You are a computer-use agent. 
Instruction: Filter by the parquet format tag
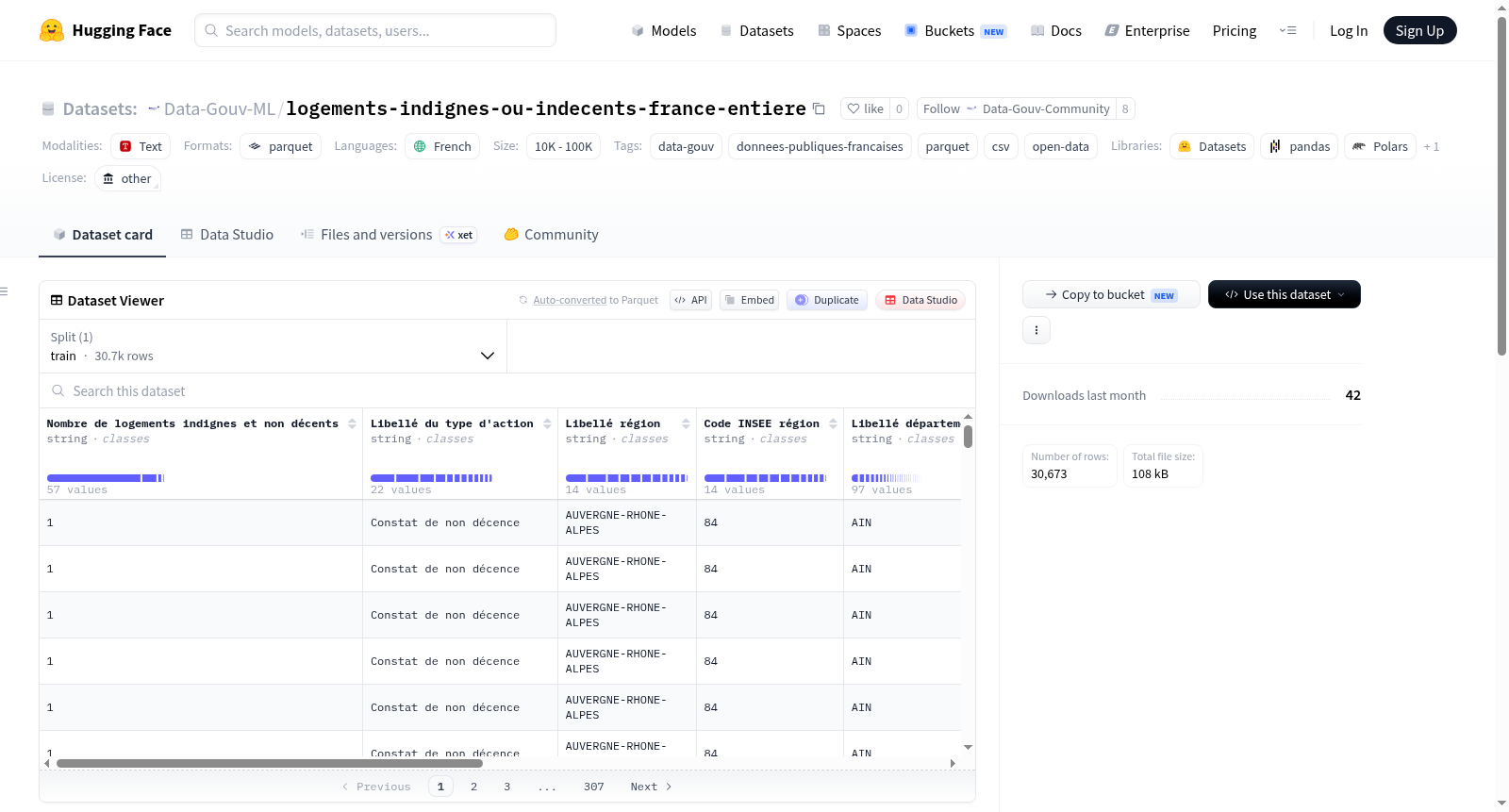(x=280, y=146)
